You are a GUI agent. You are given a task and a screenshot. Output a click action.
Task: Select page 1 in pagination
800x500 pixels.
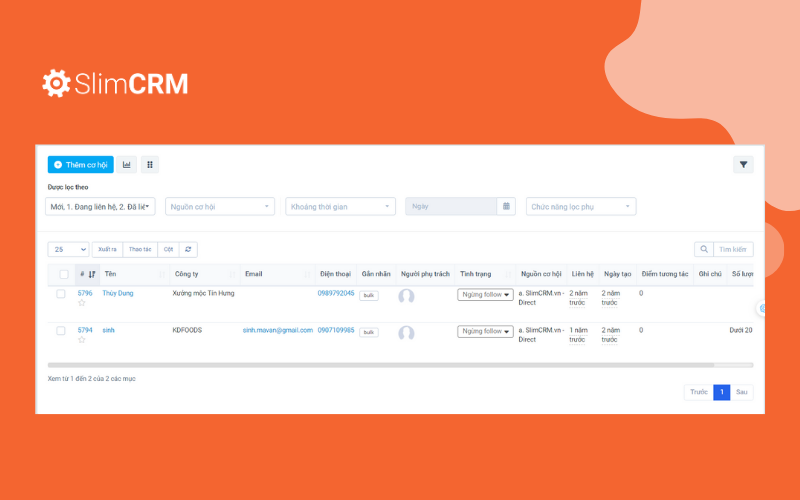click(721, 392)
